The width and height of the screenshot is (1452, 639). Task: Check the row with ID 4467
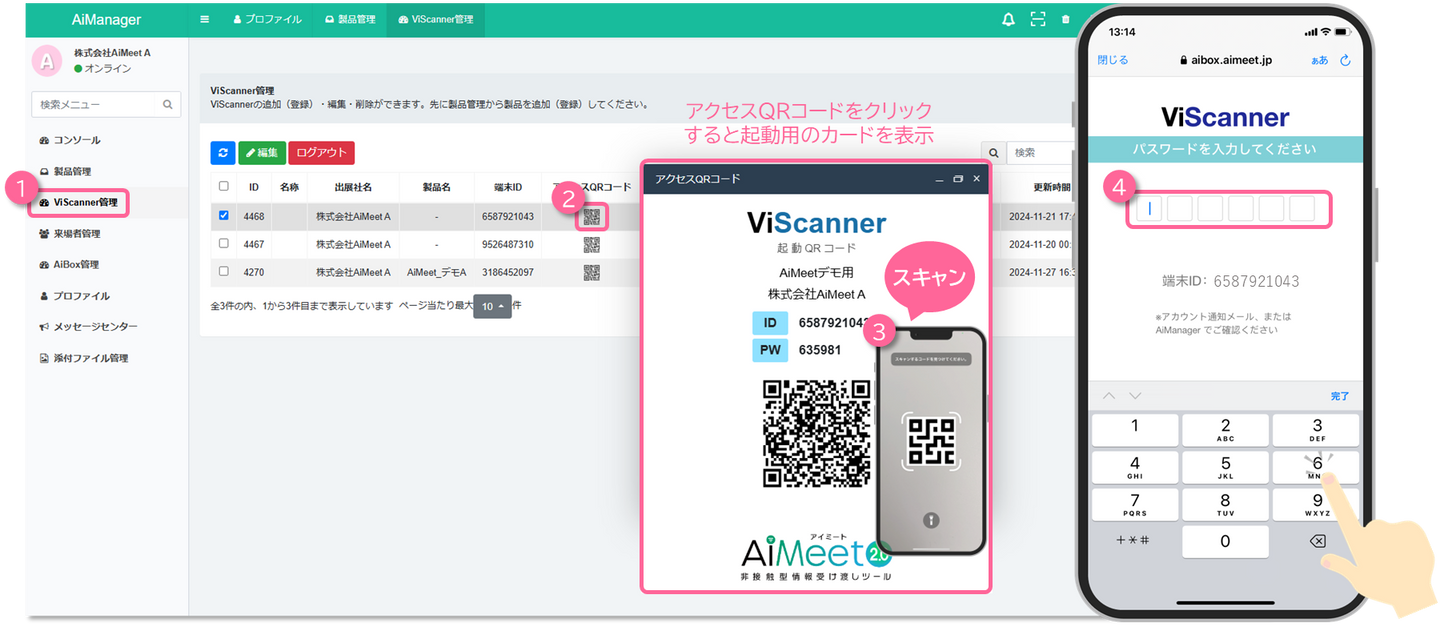click(223, 243)
